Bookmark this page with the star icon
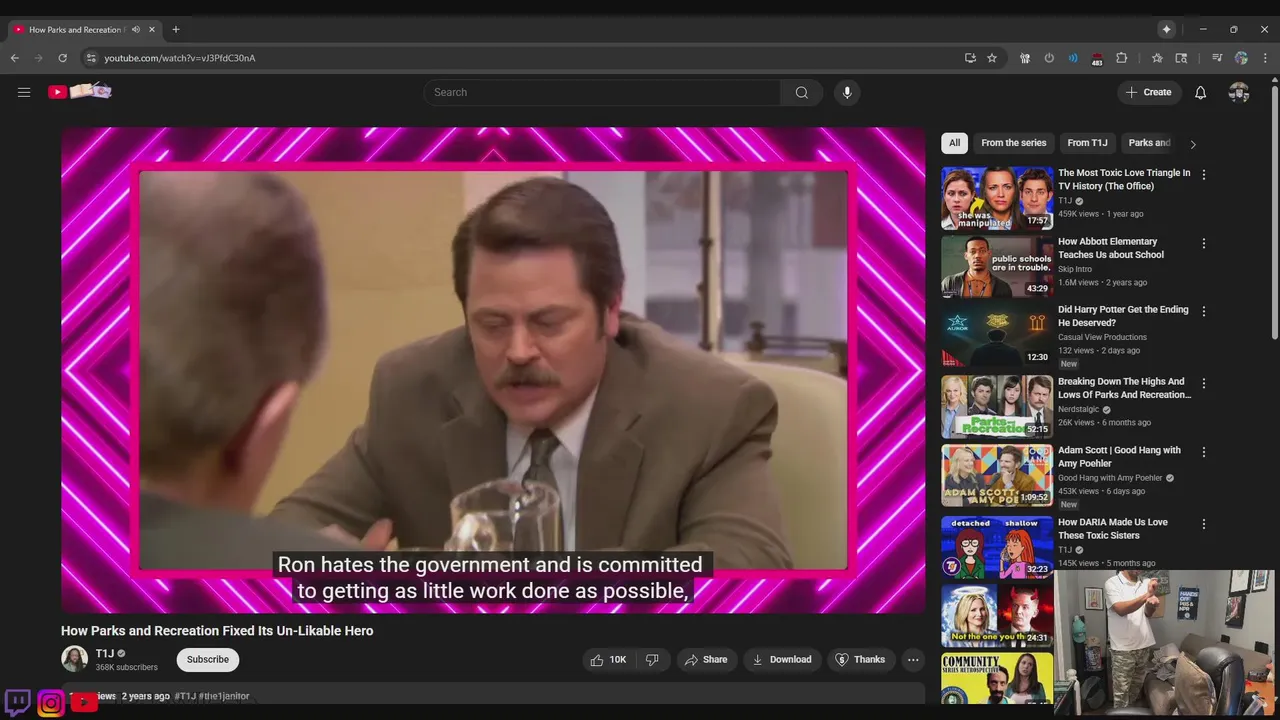Viewport: 1280px width, 720px height. point(992,58)
